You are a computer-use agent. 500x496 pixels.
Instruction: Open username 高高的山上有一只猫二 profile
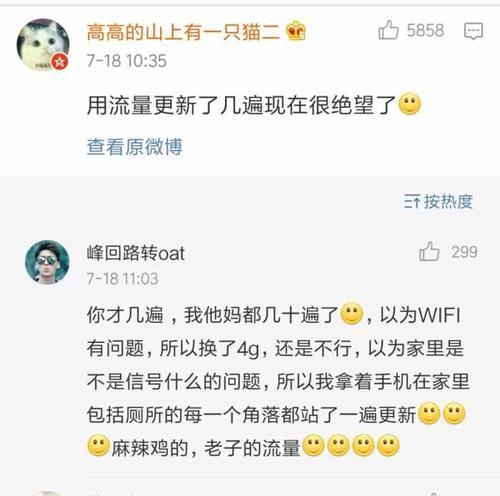pyautogui.click(x=183, y=32)
